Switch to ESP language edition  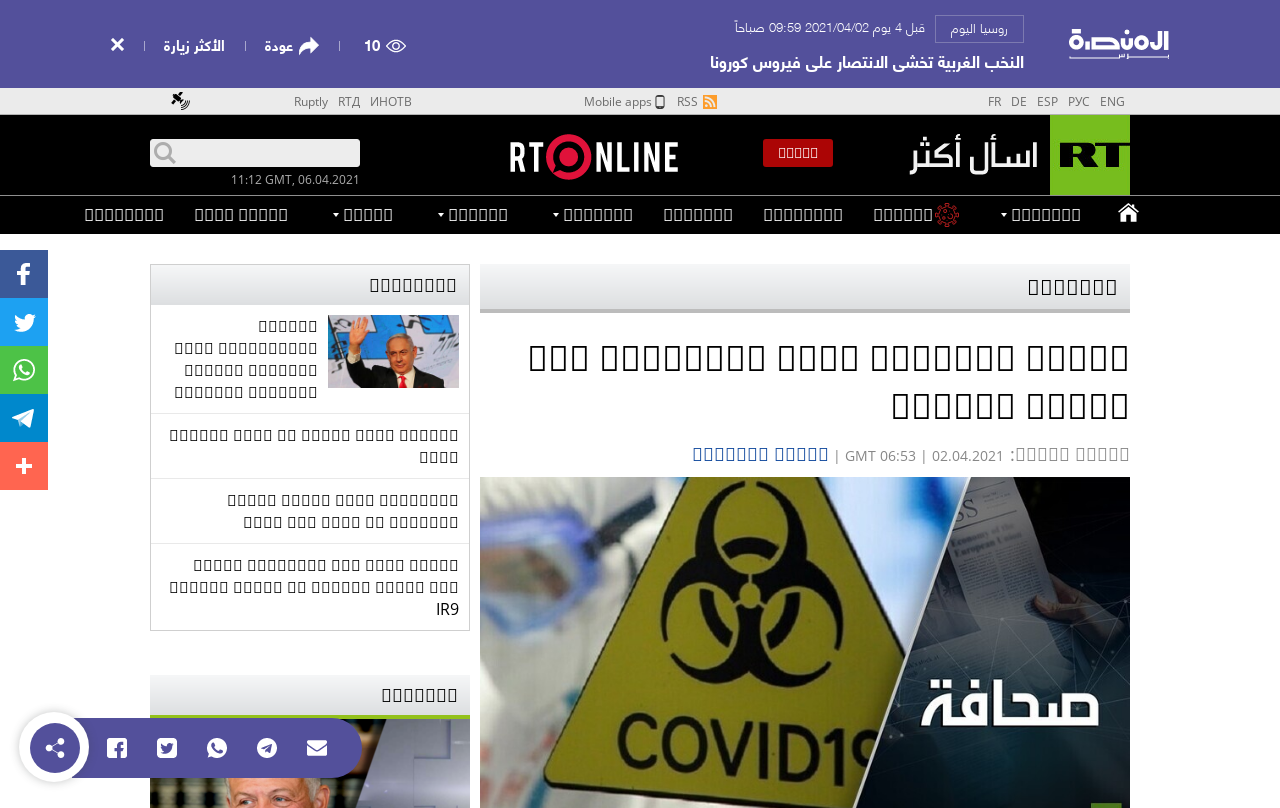(1047, 101)
